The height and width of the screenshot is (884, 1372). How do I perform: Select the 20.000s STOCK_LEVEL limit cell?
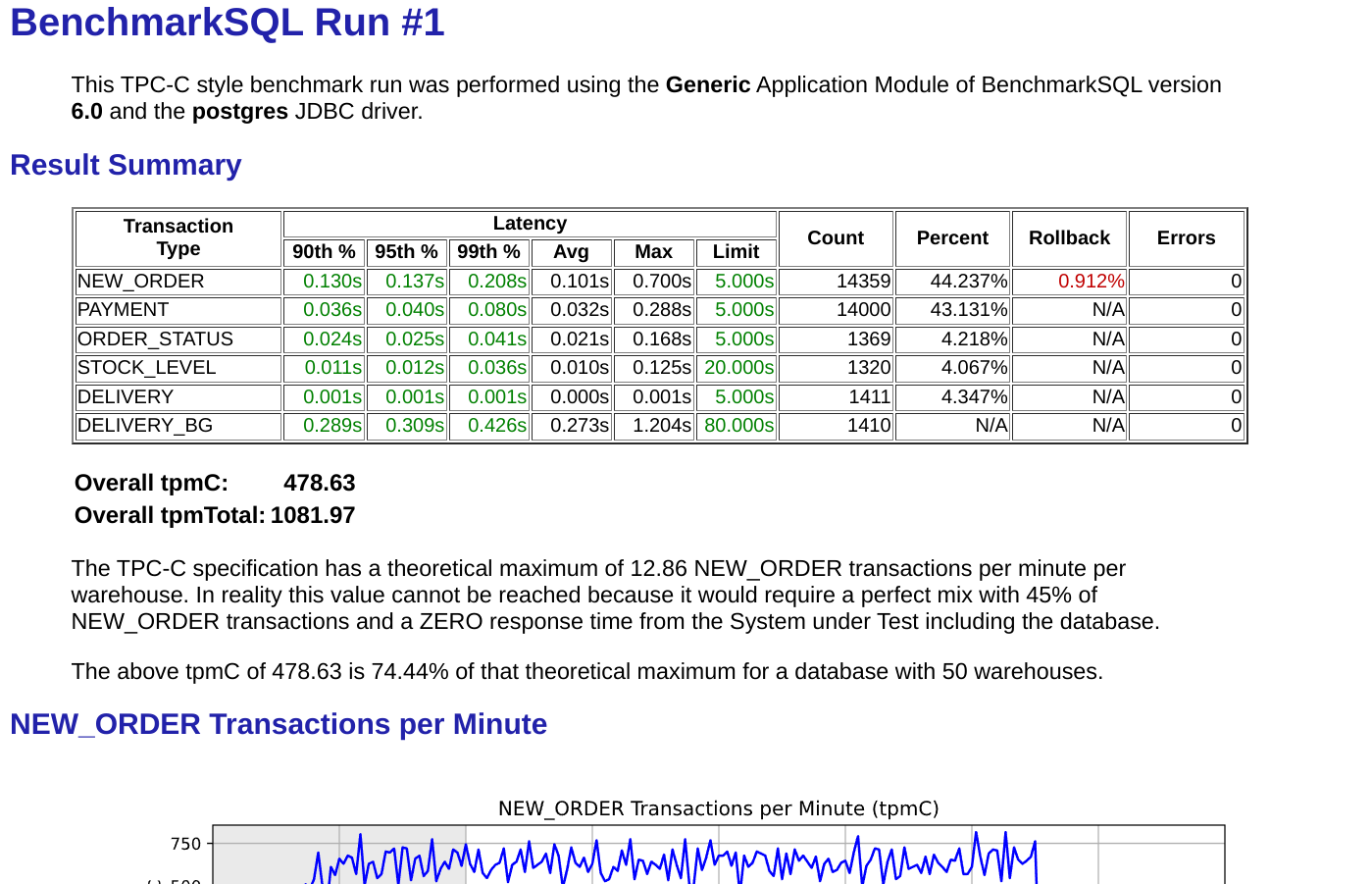click(737, 367)
